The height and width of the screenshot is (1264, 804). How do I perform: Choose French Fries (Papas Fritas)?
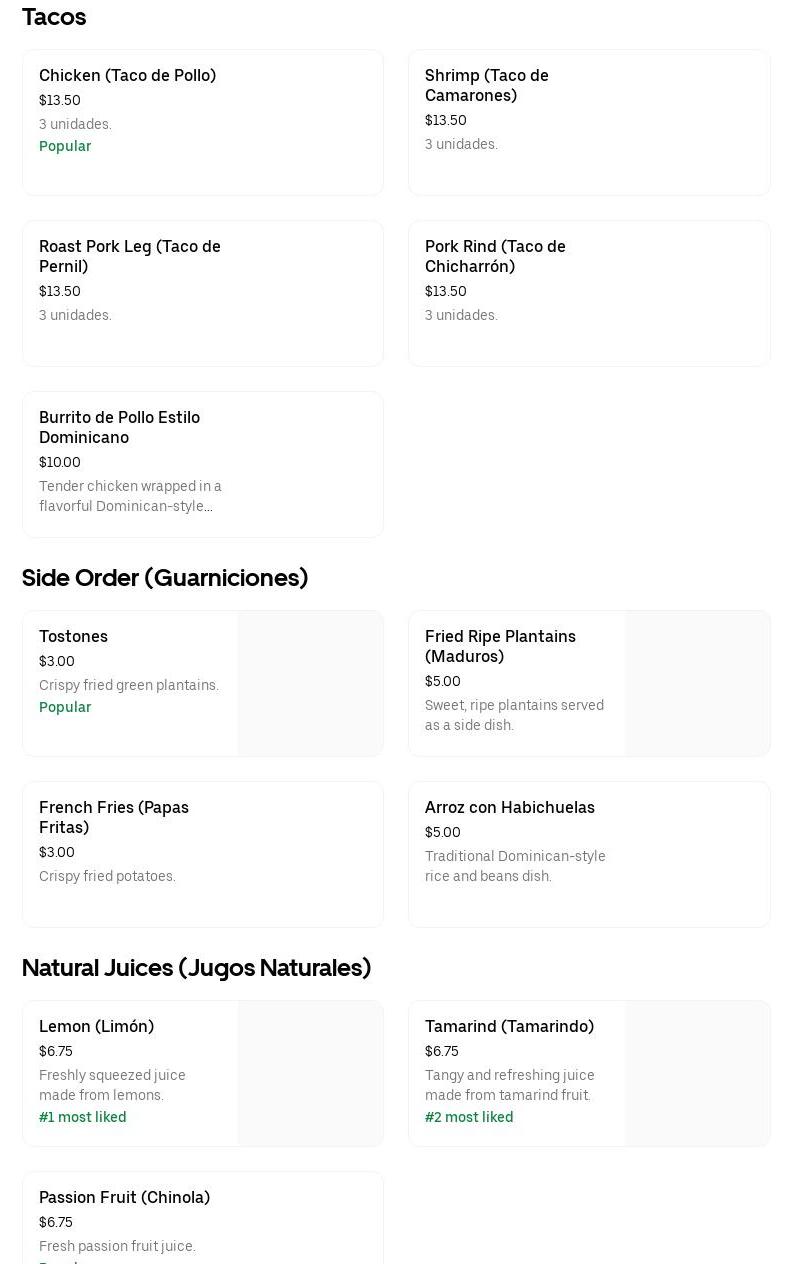click(x=114, y=818)
